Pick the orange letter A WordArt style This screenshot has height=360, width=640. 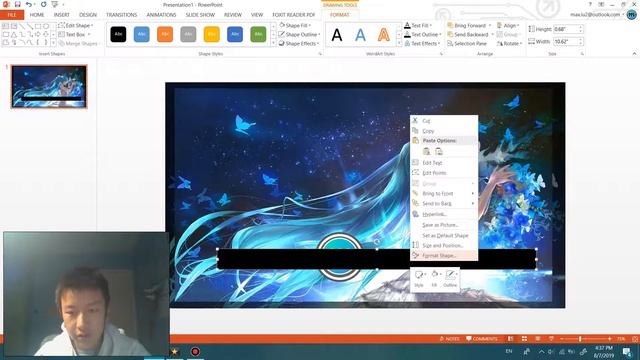coord(383,35)
